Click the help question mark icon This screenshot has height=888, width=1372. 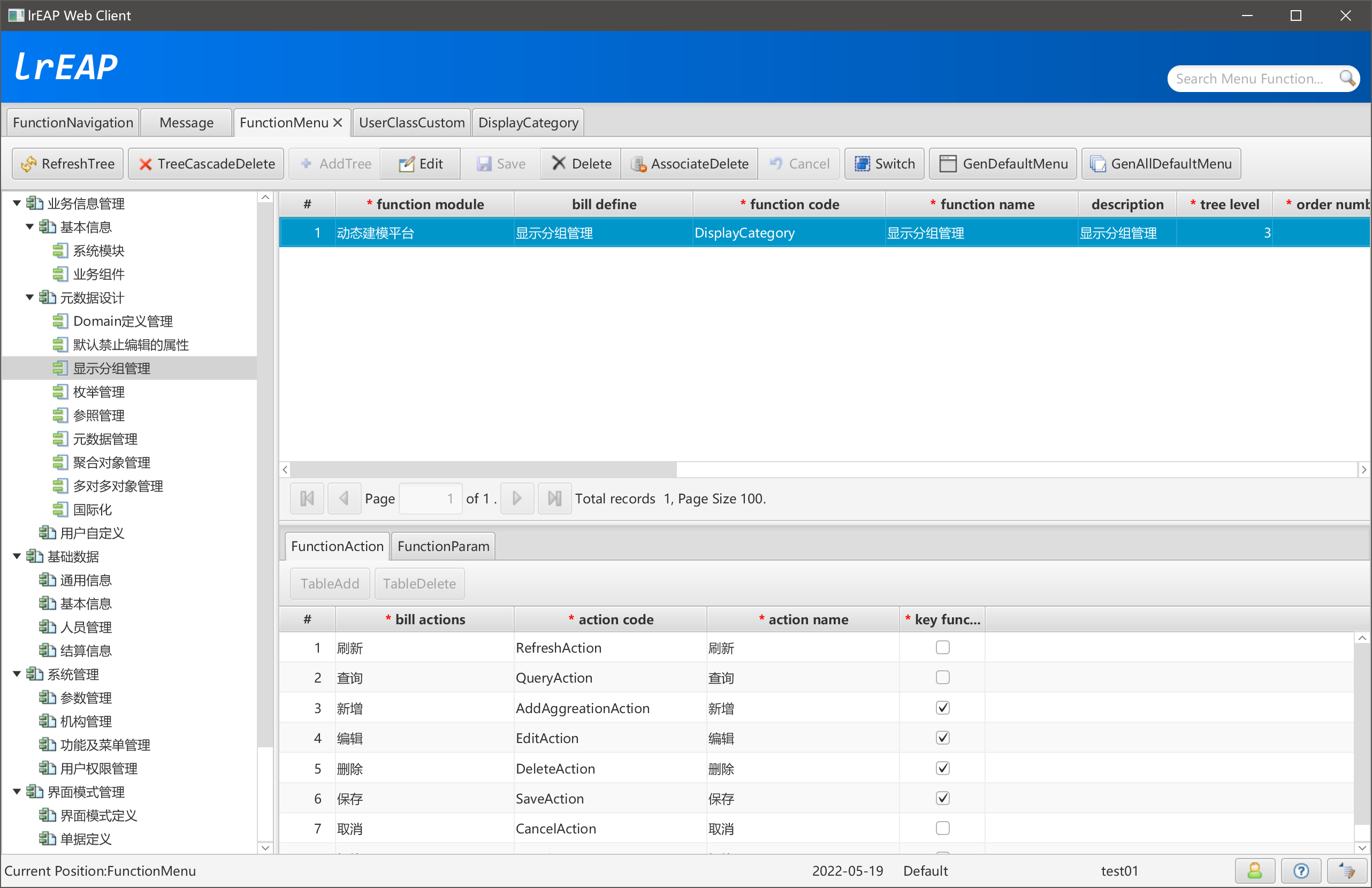[x=1301, y=871]
